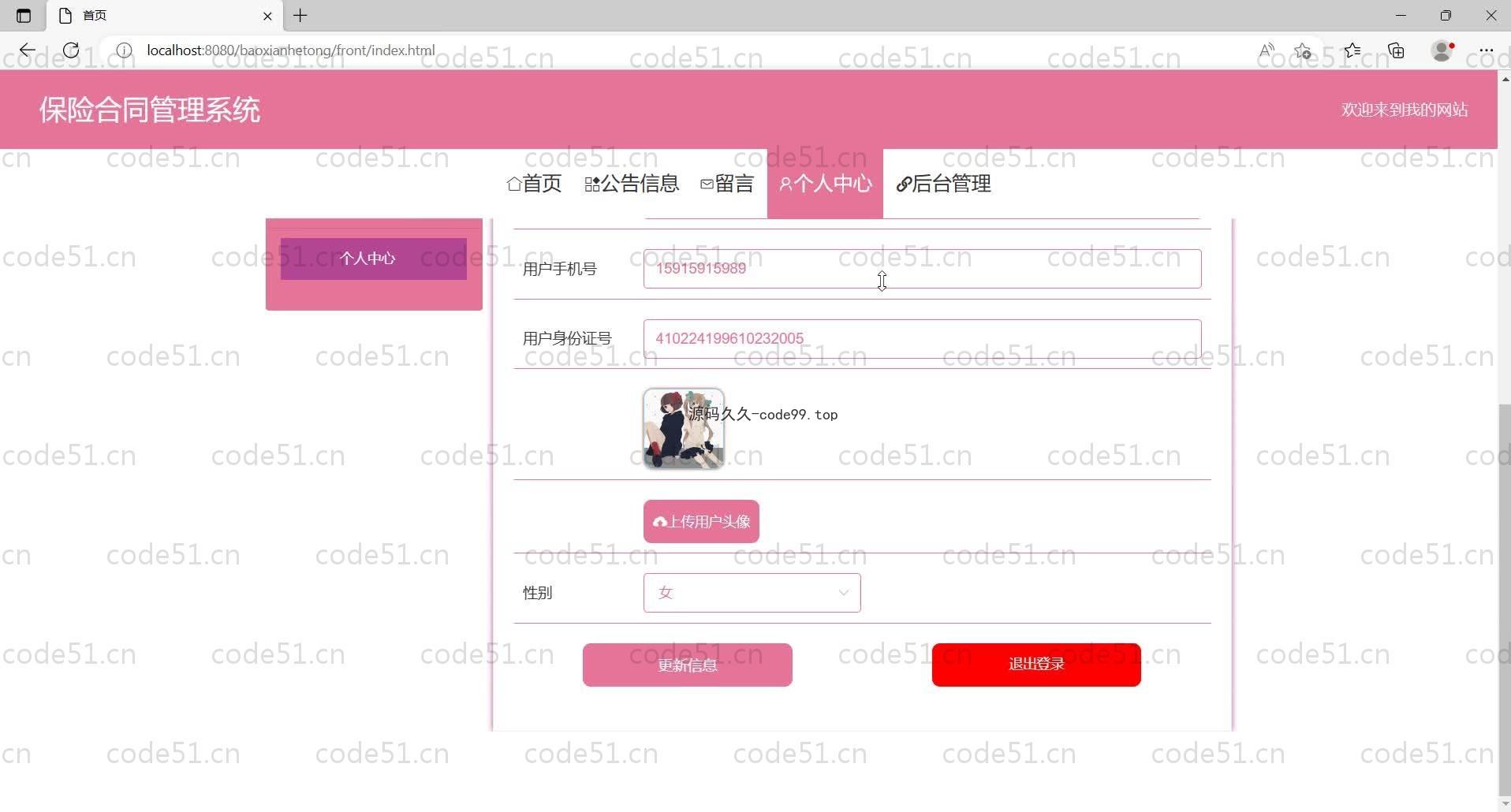The width and height of the screenshot is (1511, 812).
Task: Select the 首页 browser tab
Action: click(165, 16)
